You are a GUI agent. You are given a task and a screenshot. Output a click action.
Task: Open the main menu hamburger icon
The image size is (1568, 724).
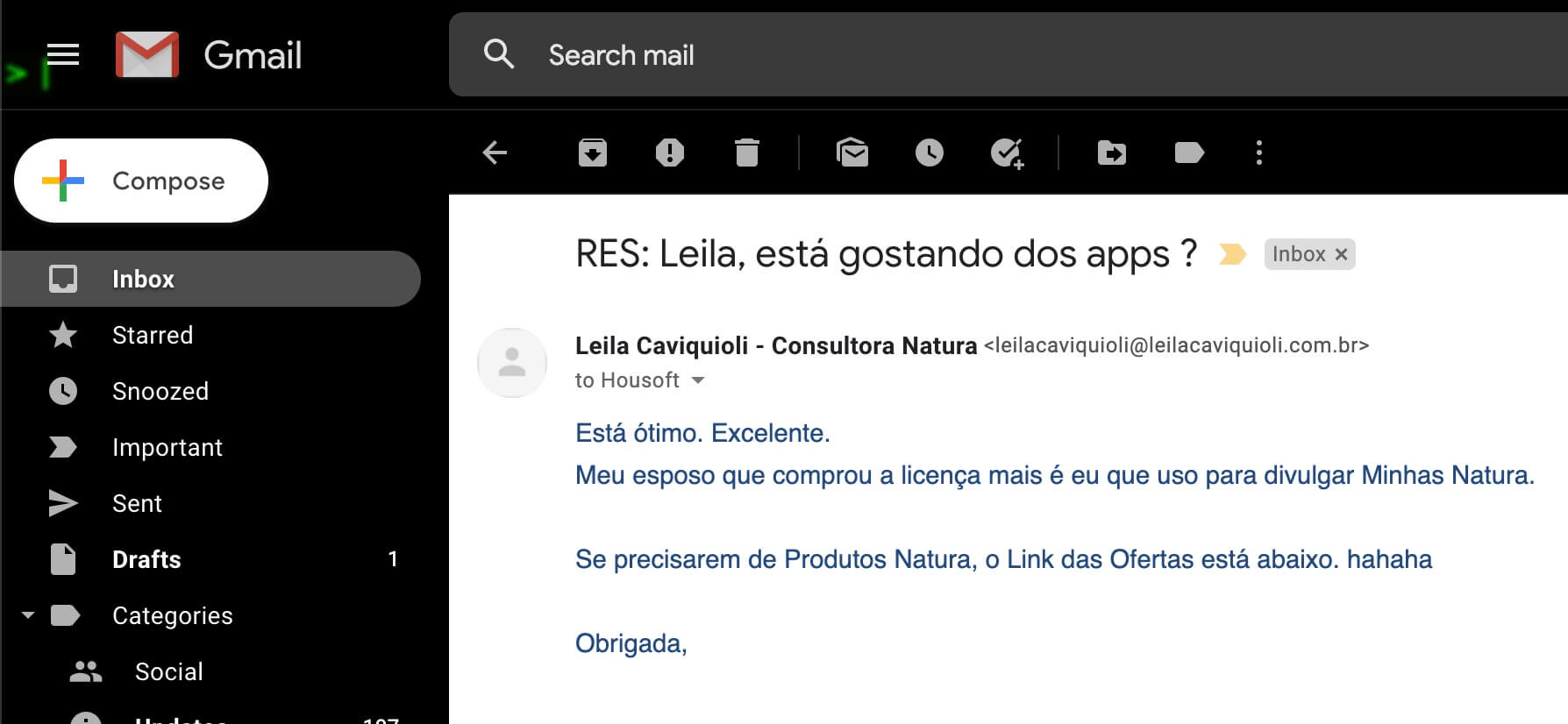tap(63, 55)
